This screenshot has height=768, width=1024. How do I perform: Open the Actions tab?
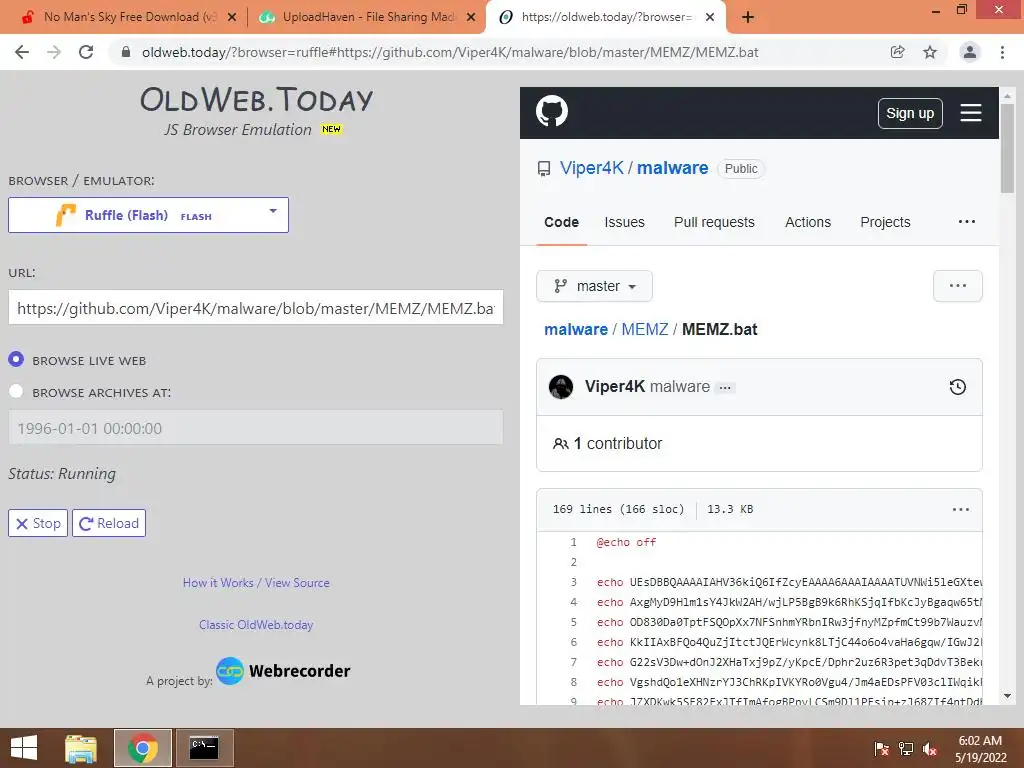[808, 222]
